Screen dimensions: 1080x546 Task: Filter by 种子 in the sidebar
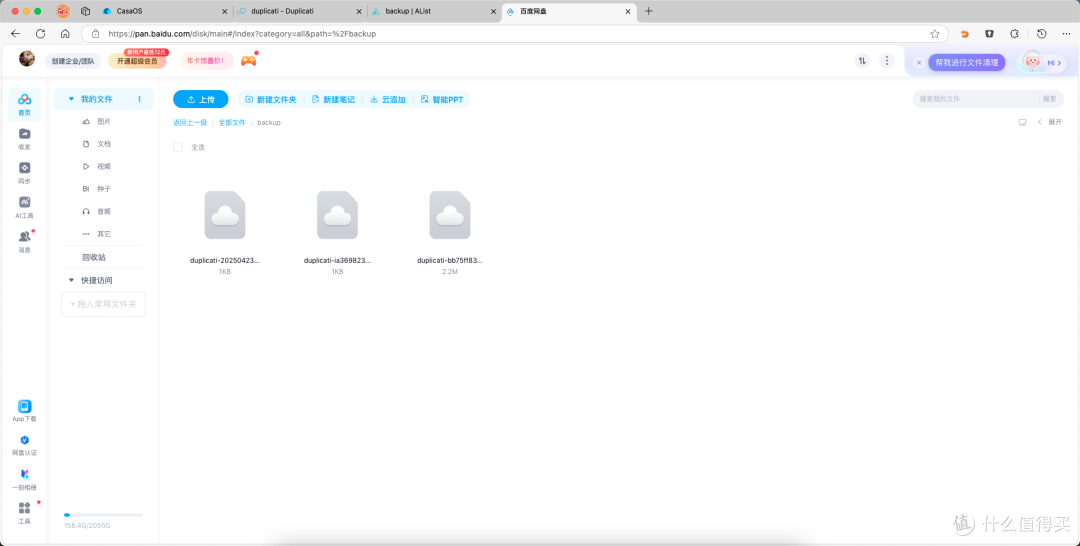tap(103, 189)
